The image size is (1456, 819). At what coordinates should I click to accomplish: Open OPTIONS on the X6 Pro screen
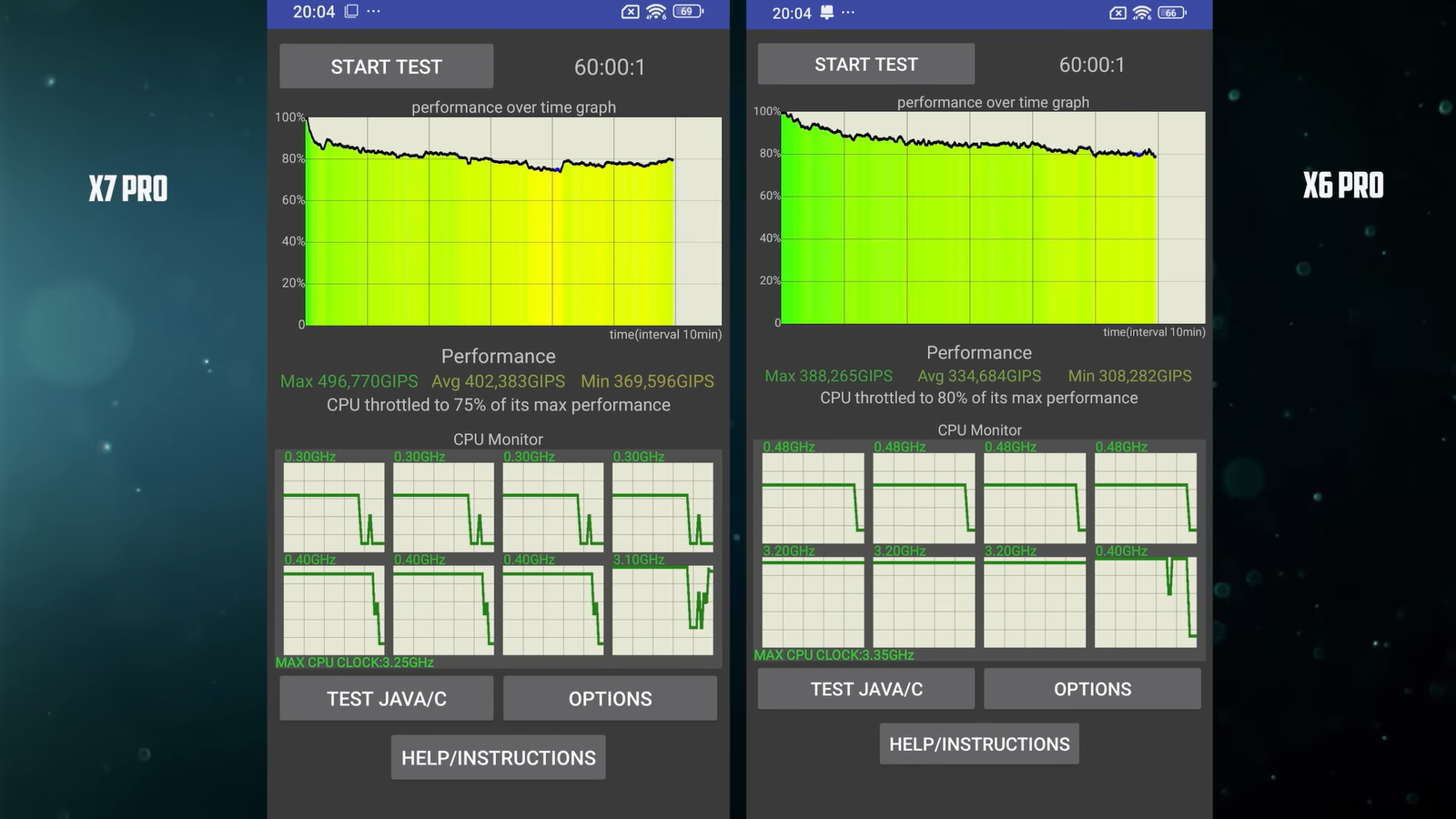[1092, 689]
